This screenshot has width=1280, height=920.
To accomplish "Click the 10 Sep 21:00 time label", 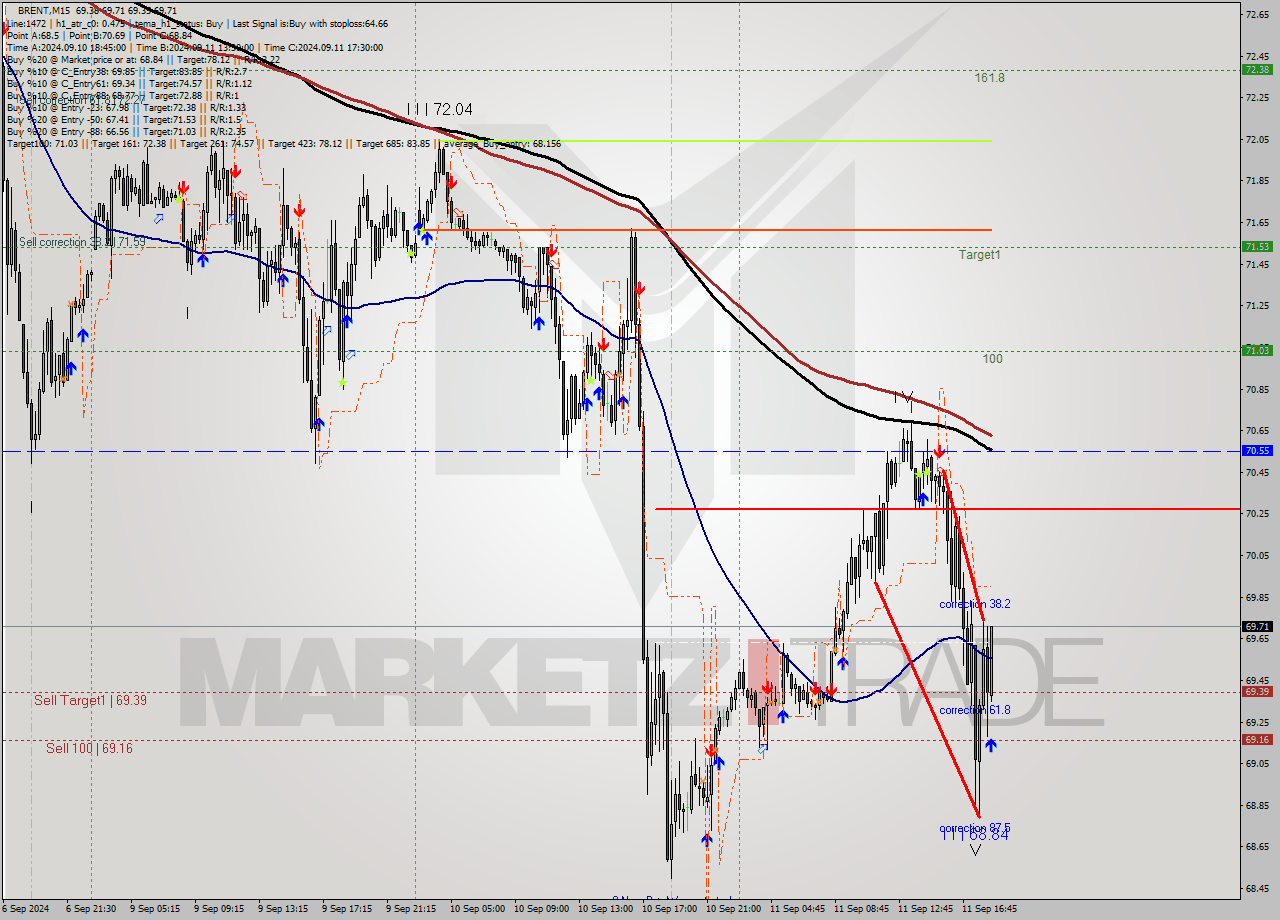I will [x=733, y=909].
